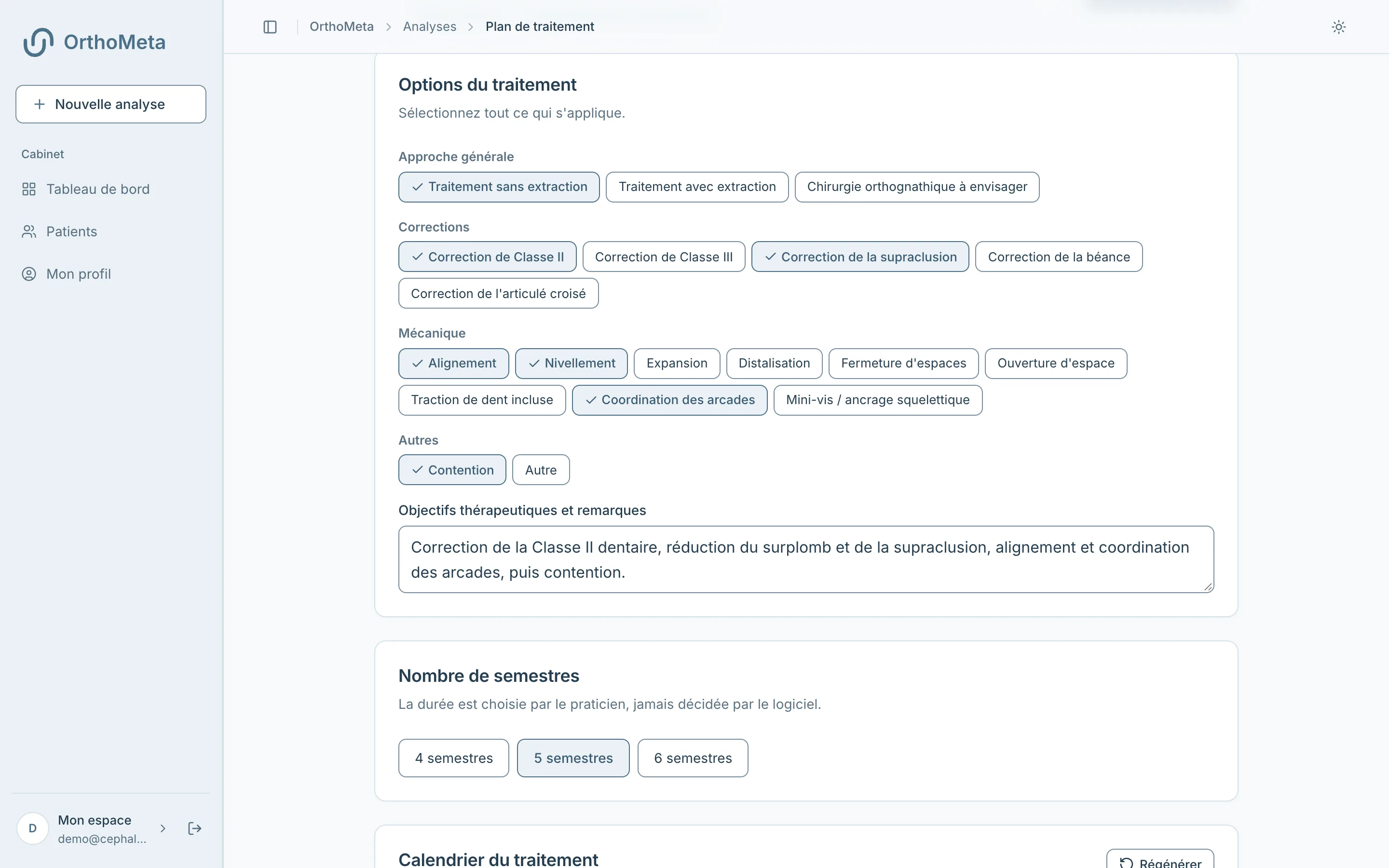The height and width of the screenshot is (868, 1389).
Task: Click the logout icon near Mon espace
Action: [194, 828]
